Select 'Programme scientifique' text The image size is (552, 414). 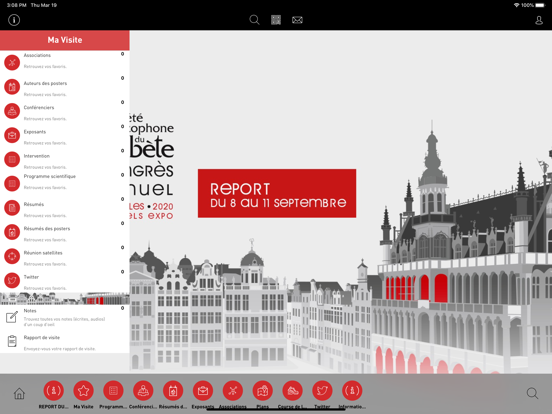tap(50, 176)
